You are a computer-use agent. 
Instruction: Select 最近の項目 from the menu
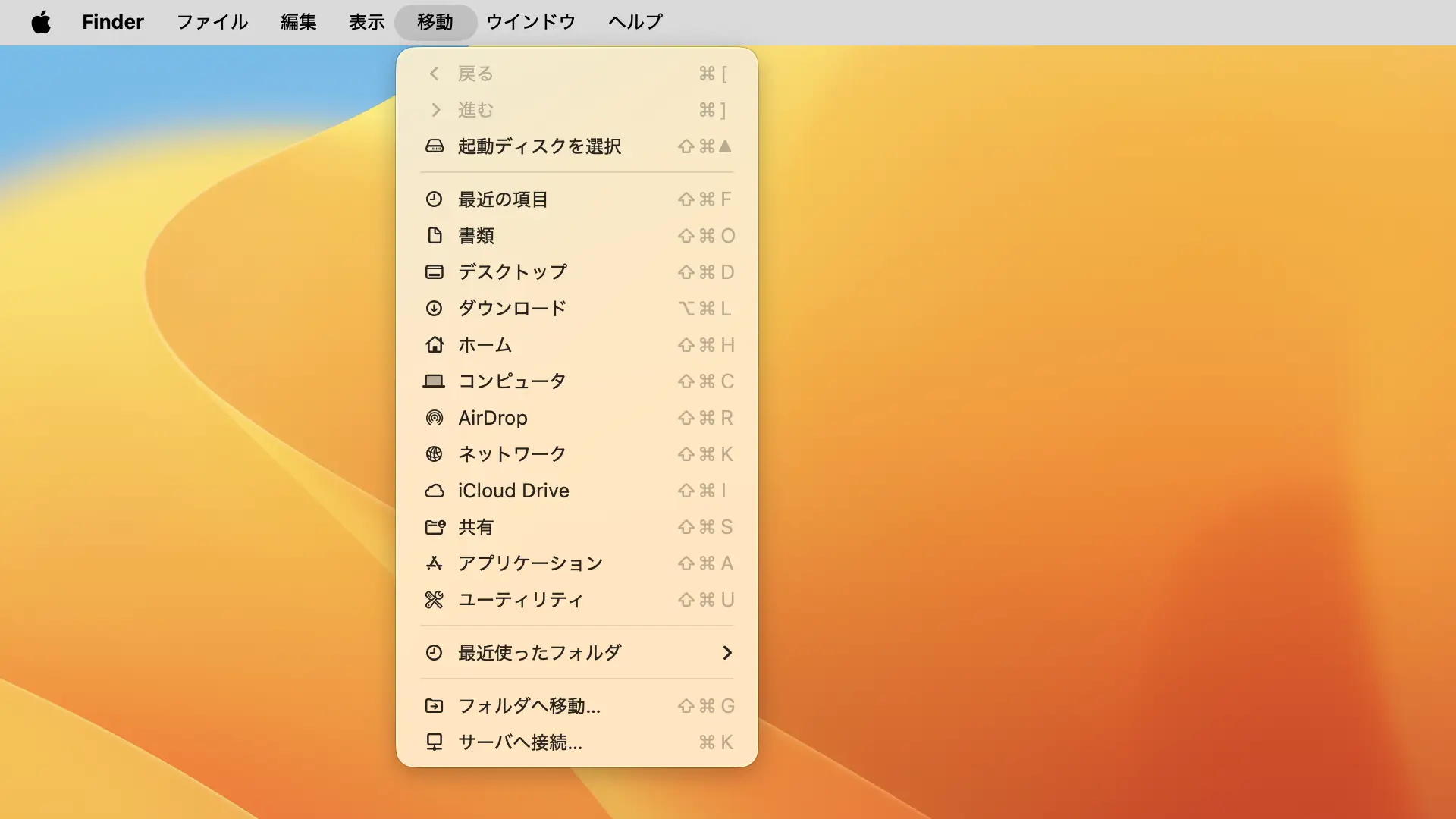point(503,199)
